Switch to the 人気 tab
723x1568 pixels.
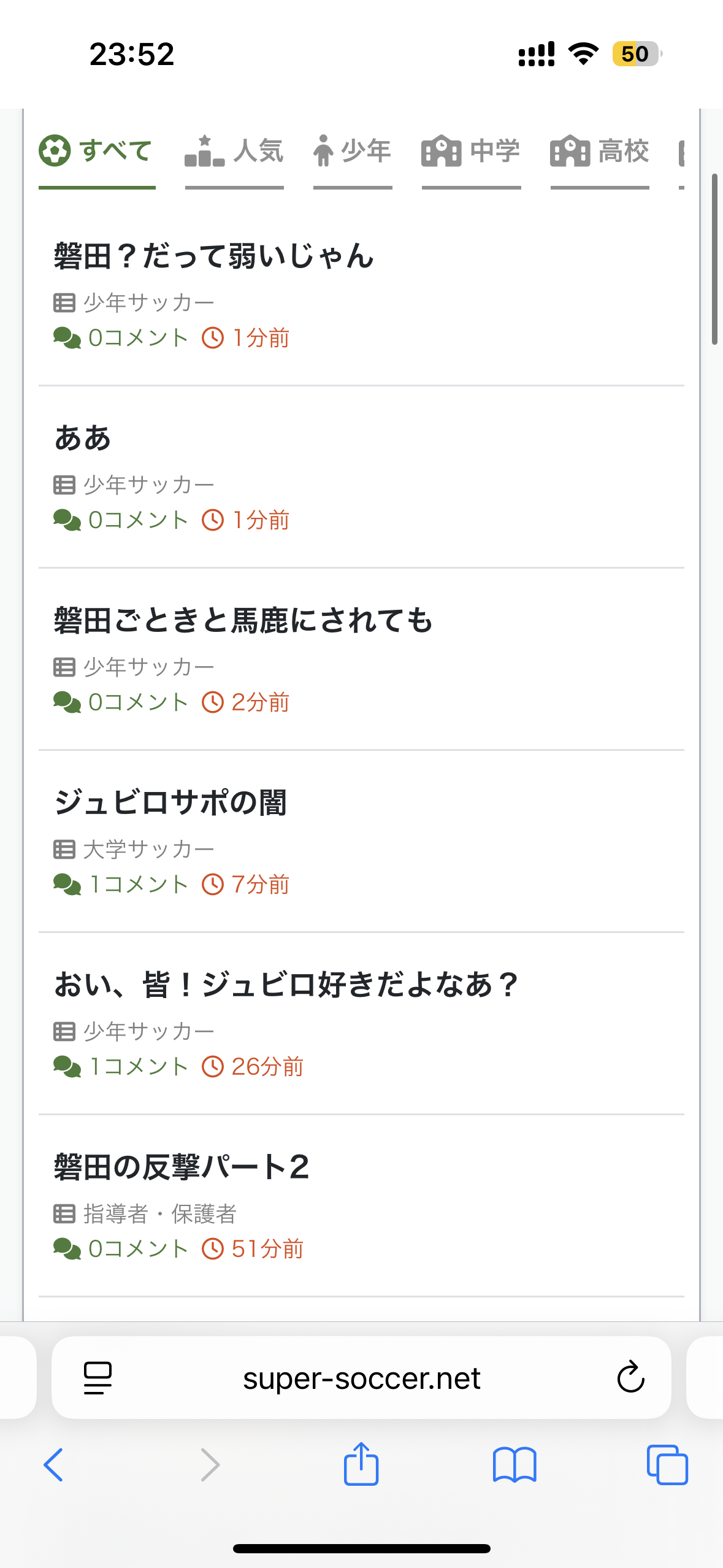[x=258, y=151]
